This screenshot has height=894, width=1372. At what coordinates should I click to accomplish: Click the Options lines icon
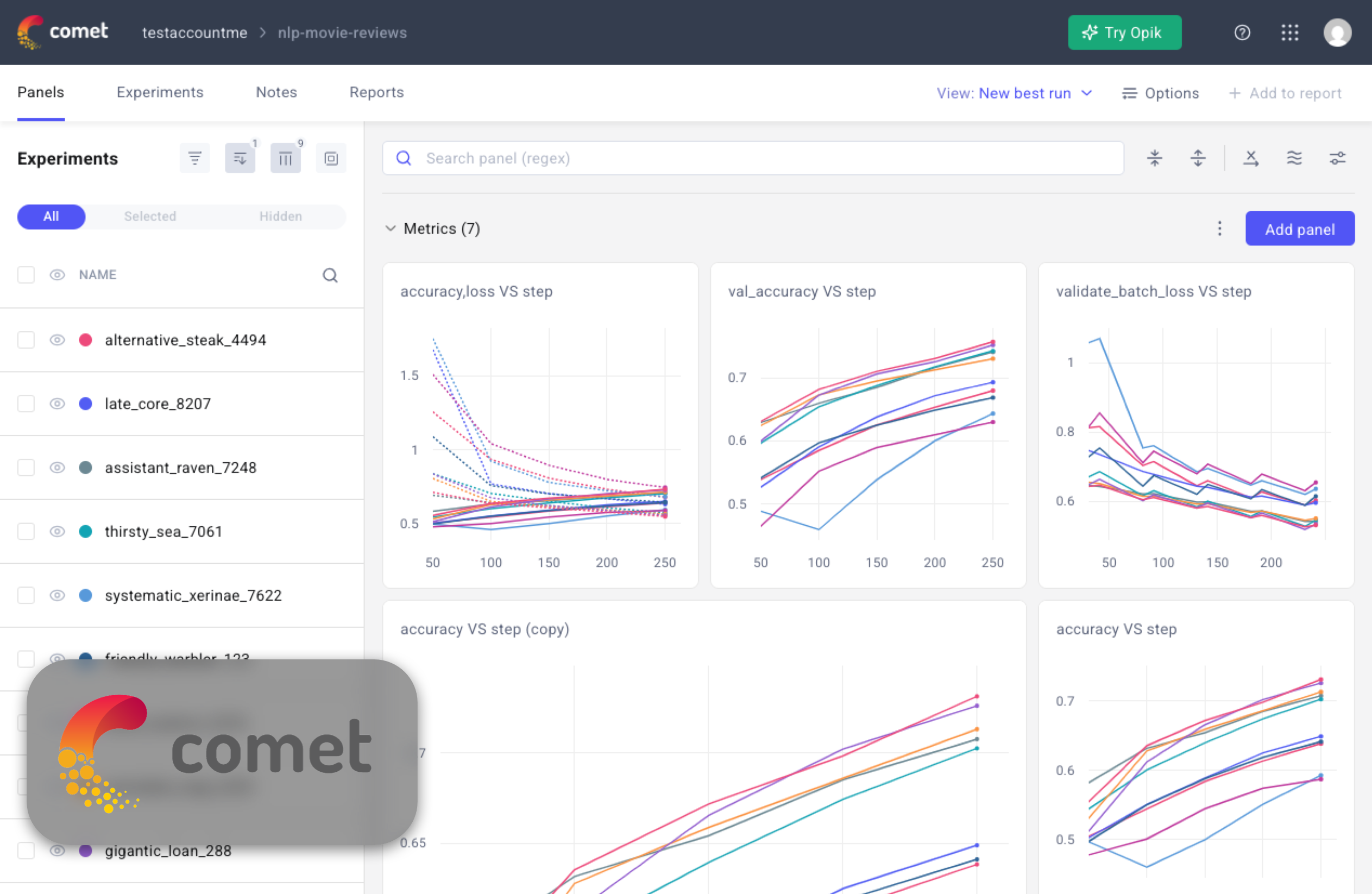[x=1129, y=93]
